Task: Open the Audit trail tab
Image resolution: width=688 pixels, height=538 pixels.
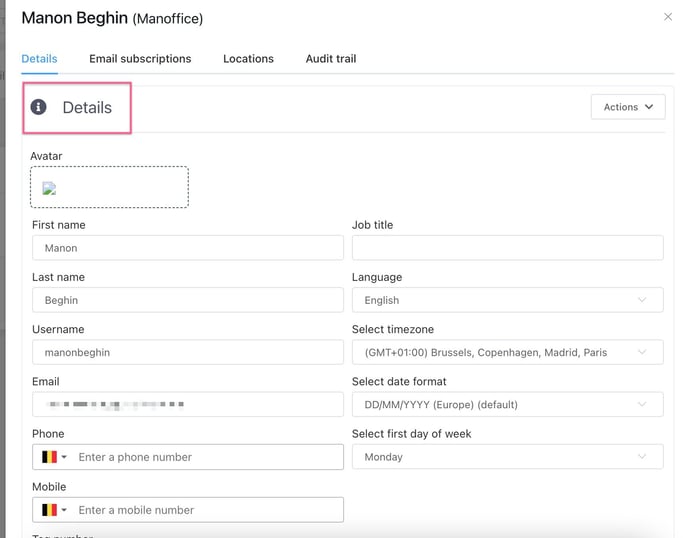Action: (x=331, y=59)
